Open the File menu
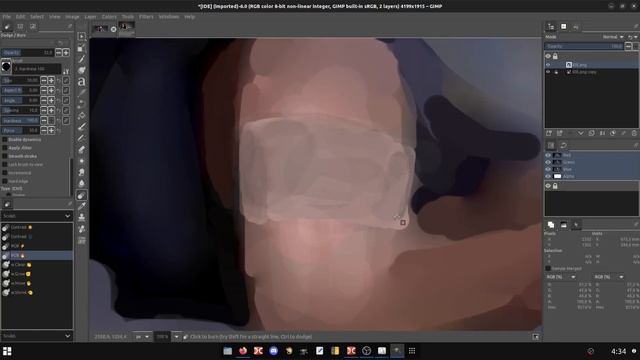 click(7, 17)
